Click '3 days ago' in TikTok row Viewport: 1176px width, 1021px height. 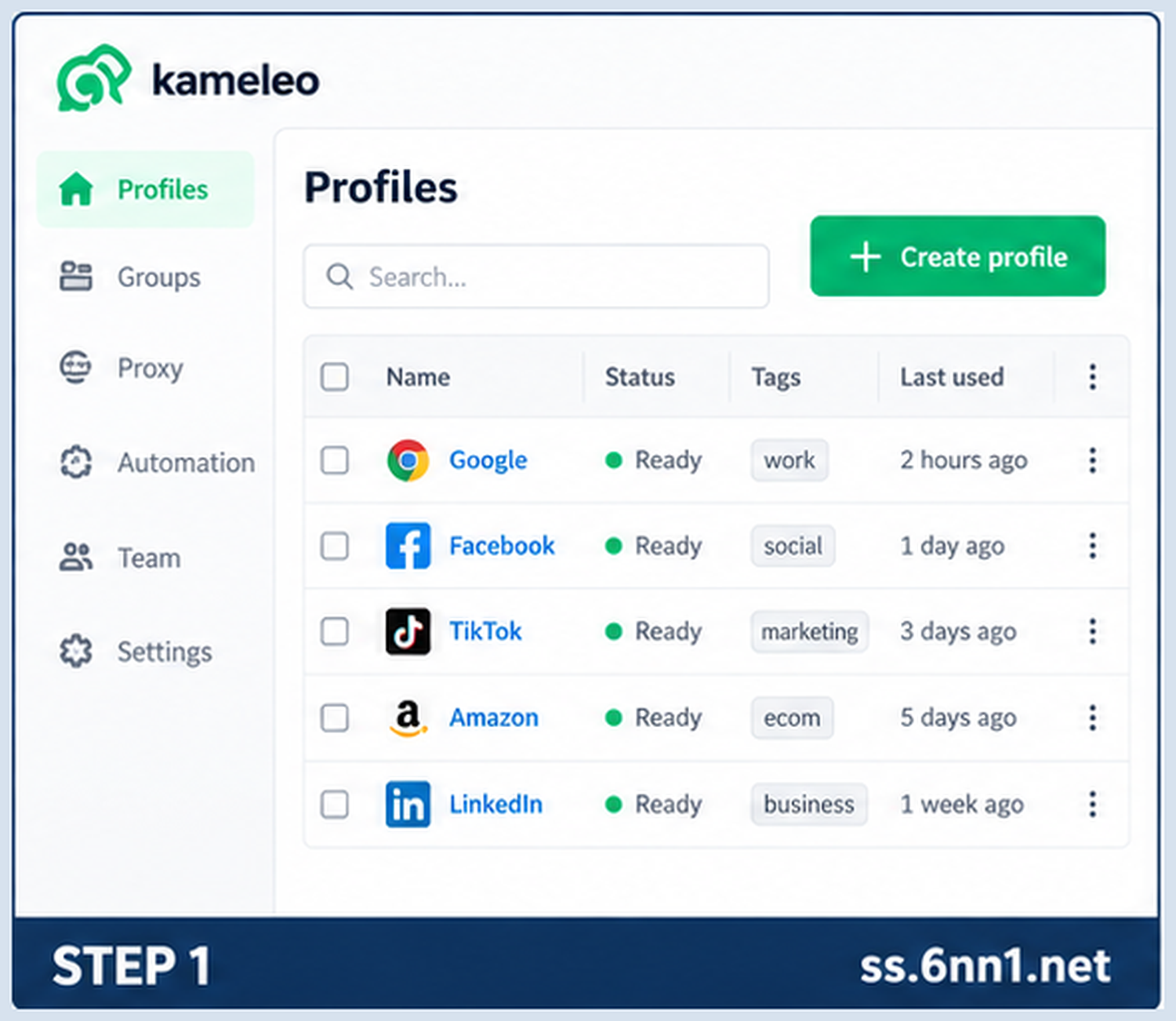958,631
